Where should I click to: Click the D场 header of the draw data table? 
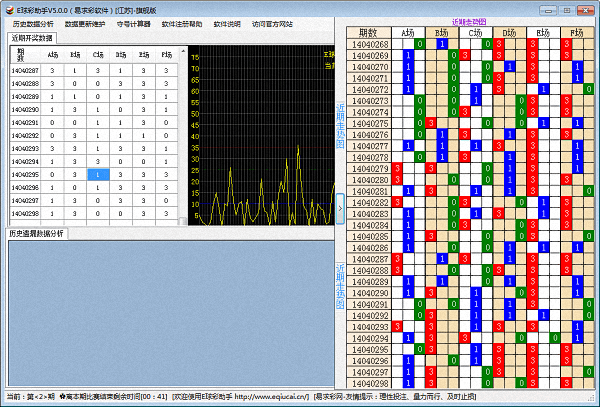click(x=121, y=55)
